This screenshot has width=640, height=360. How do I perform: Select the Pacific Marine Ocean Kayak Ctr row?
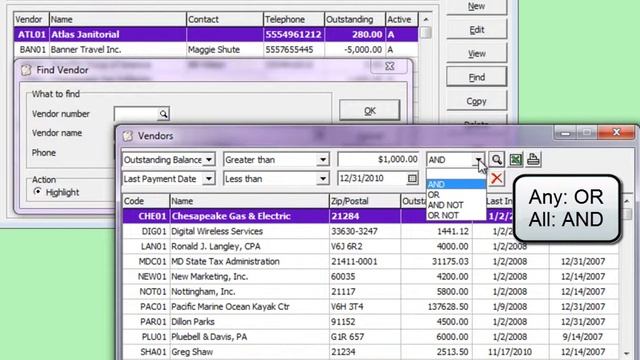pos(370,307)
